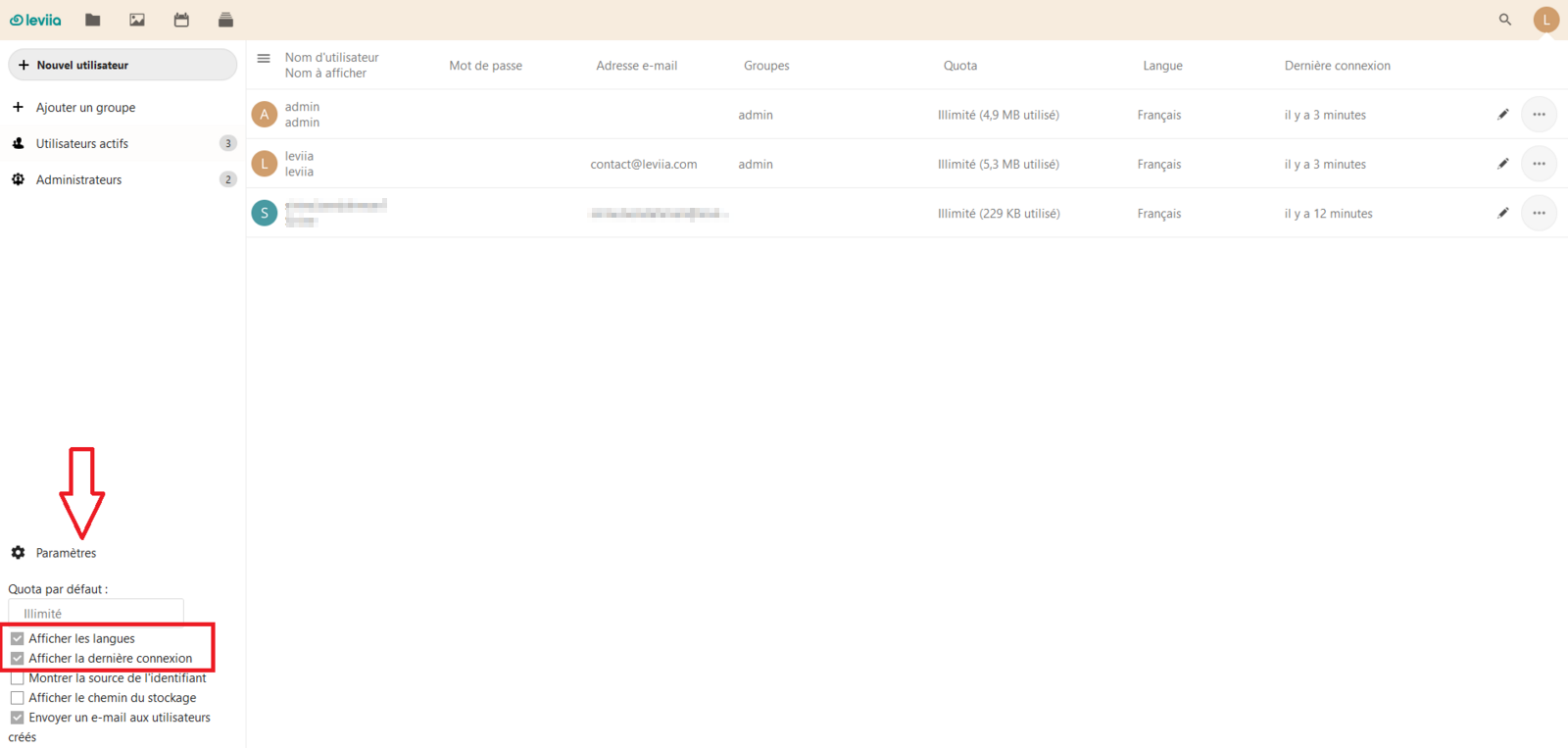The height and width of the screenshot is (748, 1568).
Task: Click Illimité (4,9 MB utilisé) quota
Action: pos(999,115)
